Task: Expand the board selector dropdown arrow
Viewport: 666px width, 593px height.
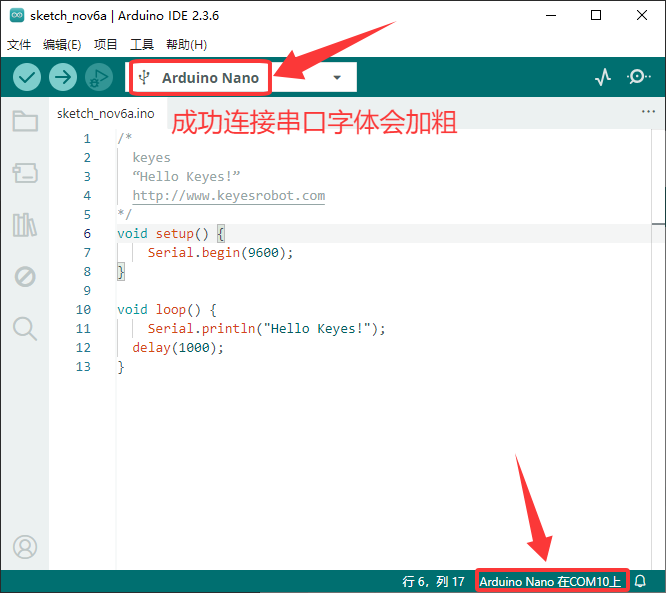Action: point(337,78)
